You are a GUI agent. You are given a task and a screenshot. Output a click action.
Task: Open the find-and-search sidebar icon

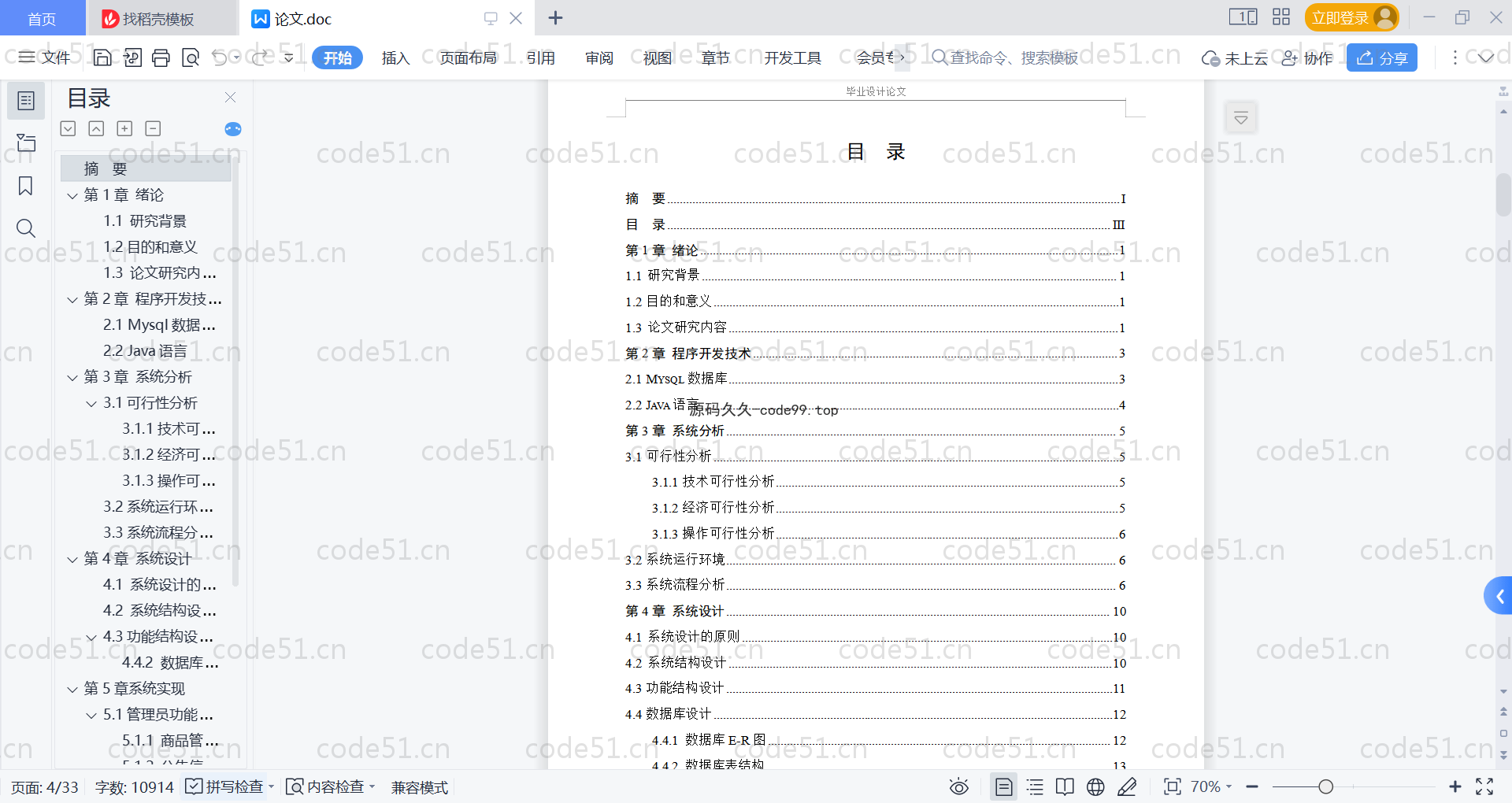[26, 228]
